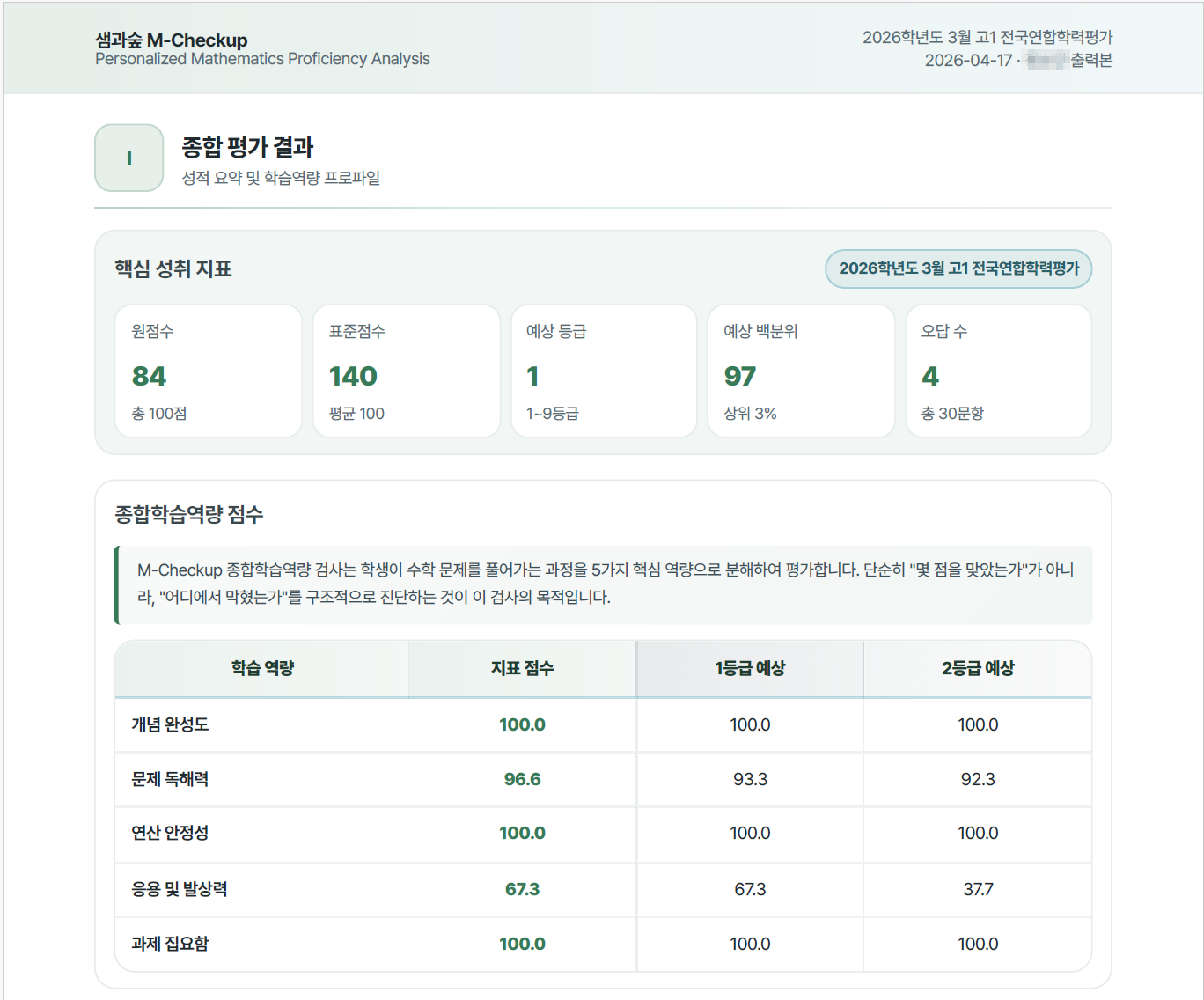Select the 개념 완성도 row label
Screen dimensions: 1204x1000
click(x=170, y=724)
